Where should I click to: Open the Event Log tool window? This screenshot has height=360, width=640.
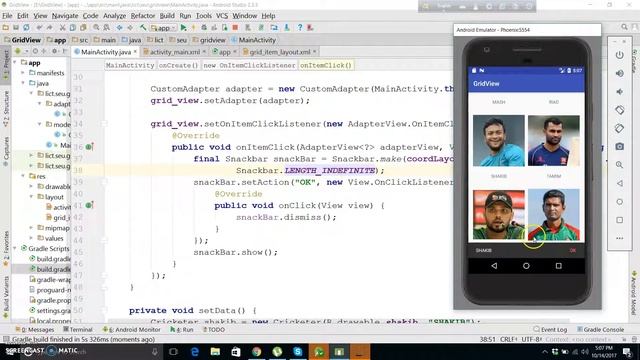550,329
